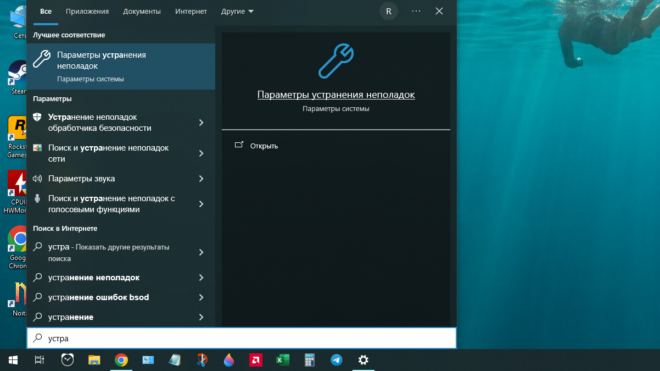Viewport: 660px width, 371px height.
Task: Expand the Параметры звука result arrow
Action: click(201, 179)
